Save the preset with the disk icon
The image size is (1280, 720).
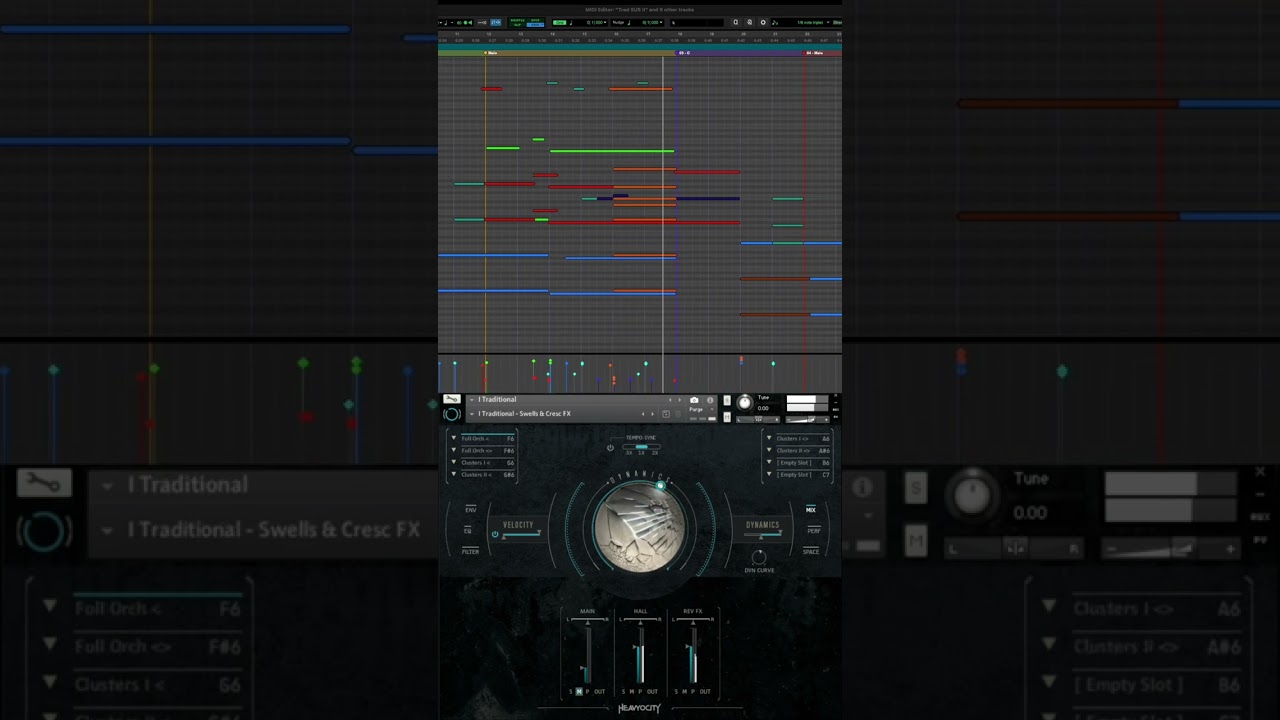(x=666, y=414)
